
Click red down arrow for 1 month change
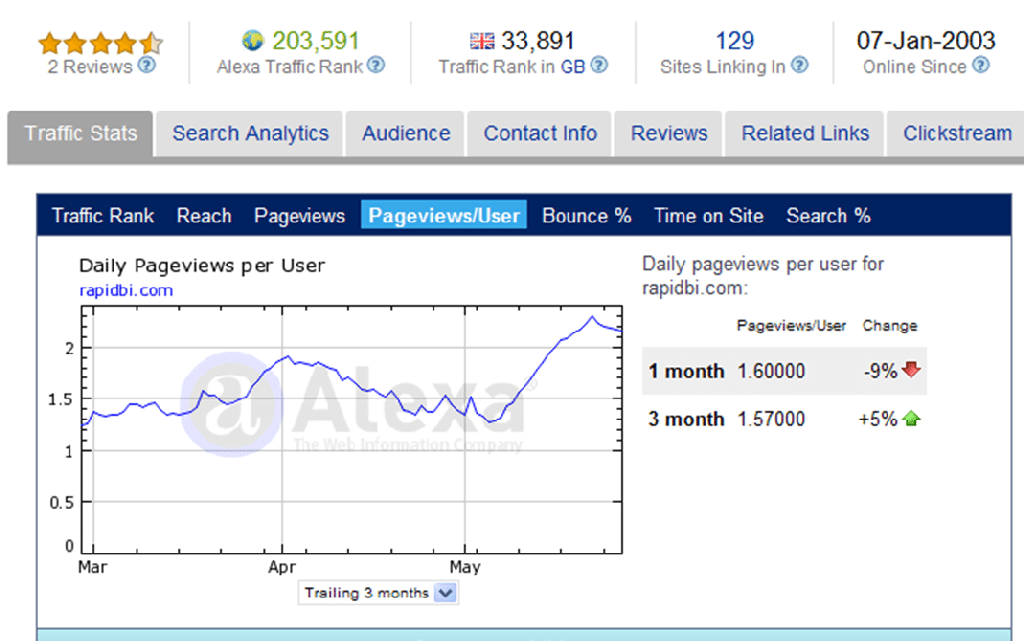911,369
